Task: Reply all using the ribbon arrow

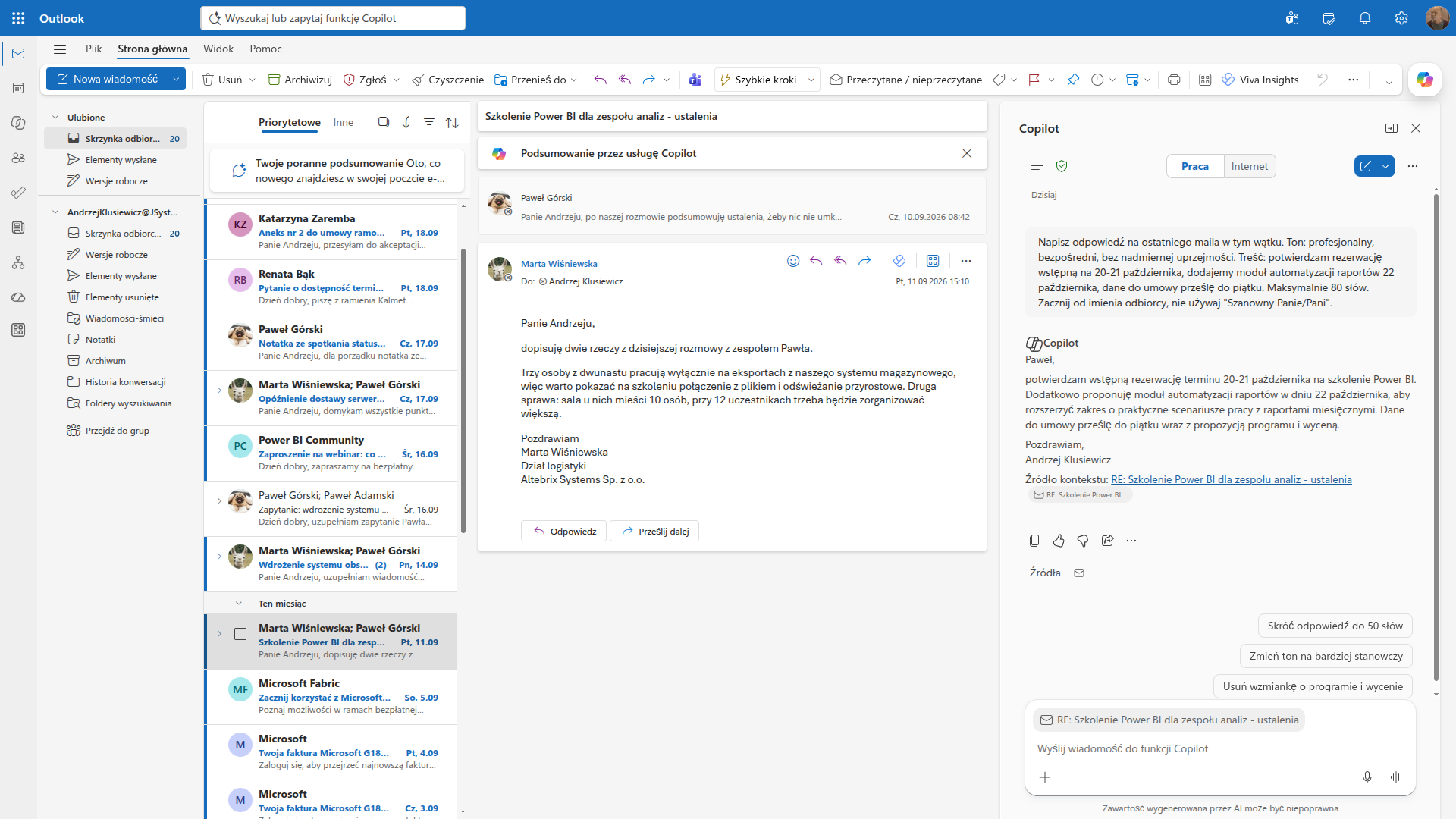Action: coord(625,80)
